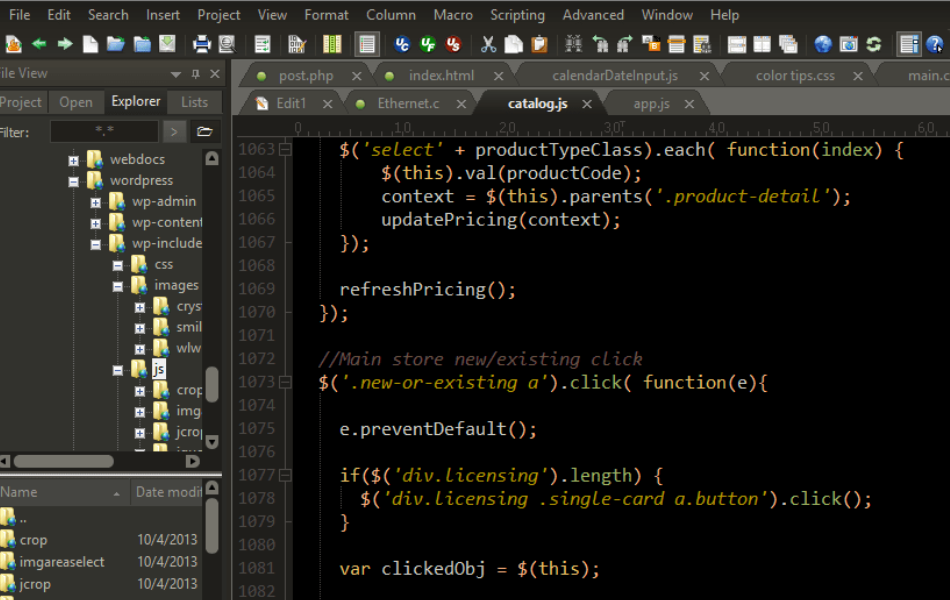This screenshot has height=600, width=950.
Task: Select the wp-content folder in tree
Action: 167,222
